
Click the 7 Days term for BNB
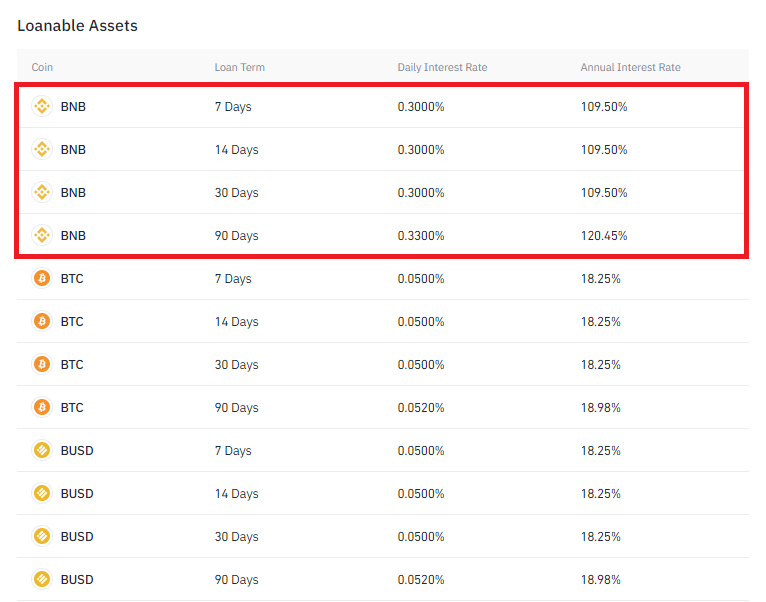(233, 107)
